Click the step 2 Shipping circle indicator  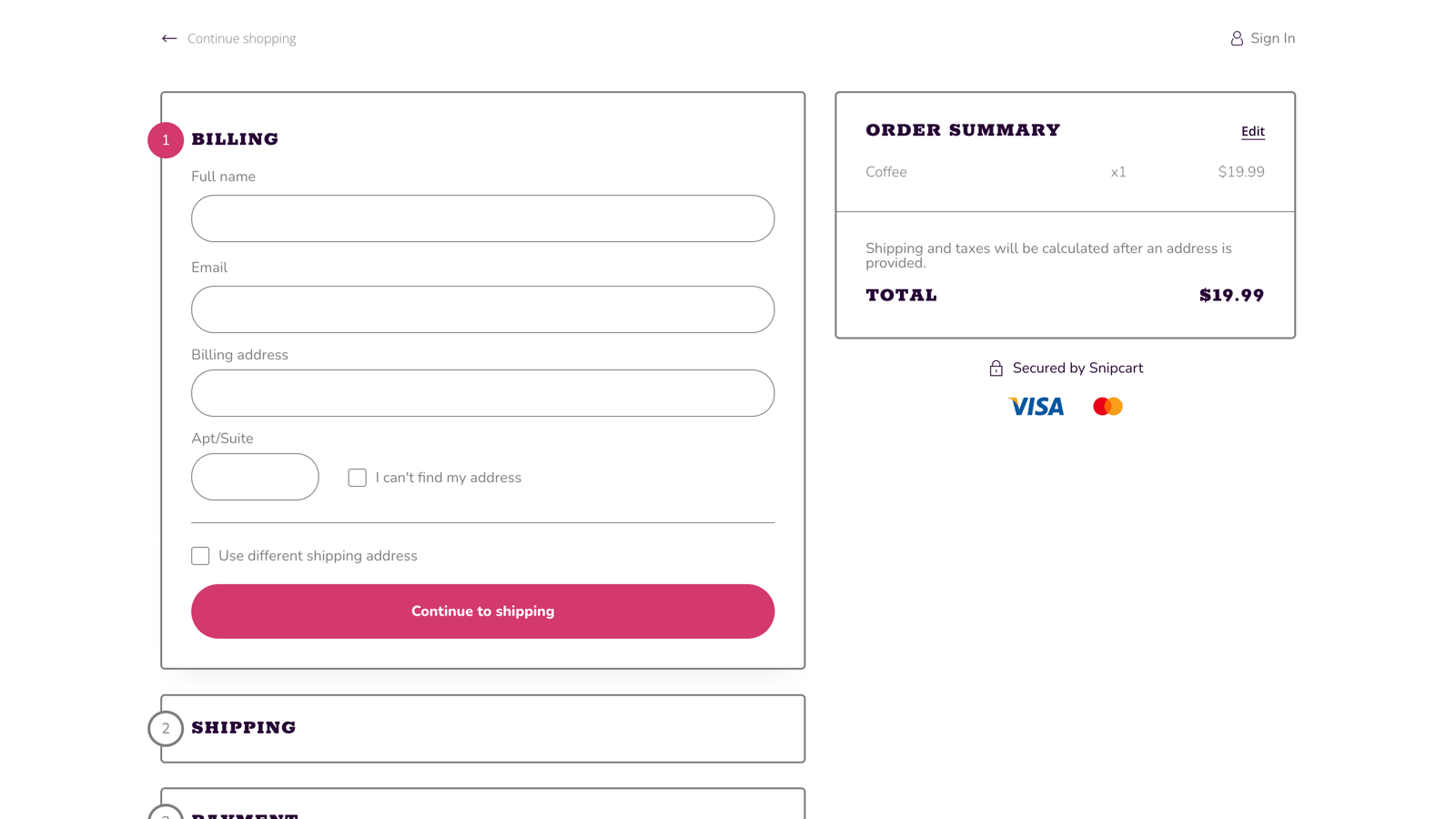166,728
